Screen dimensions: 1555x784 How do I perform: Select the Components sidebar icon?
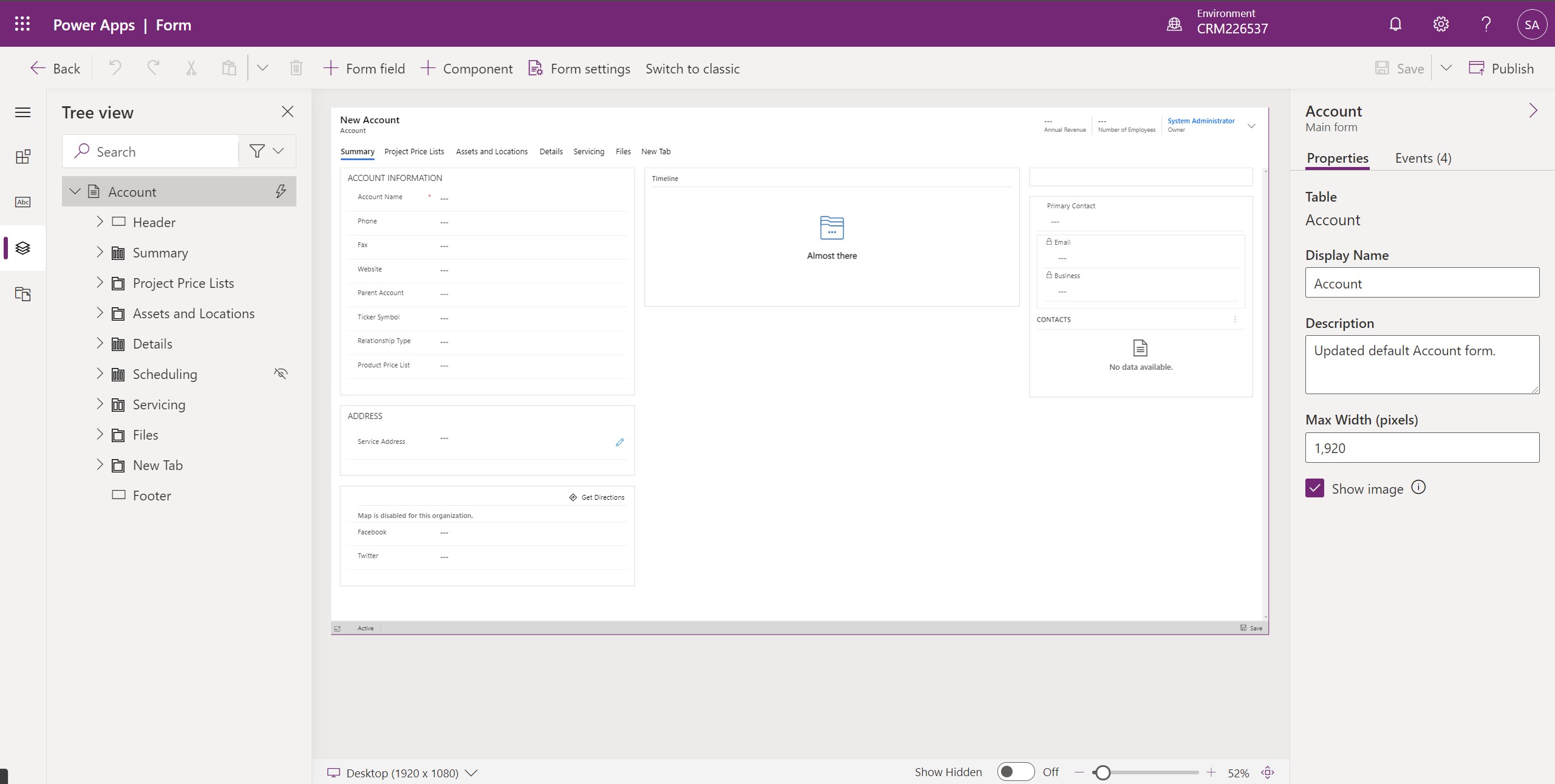click(22, 156)
